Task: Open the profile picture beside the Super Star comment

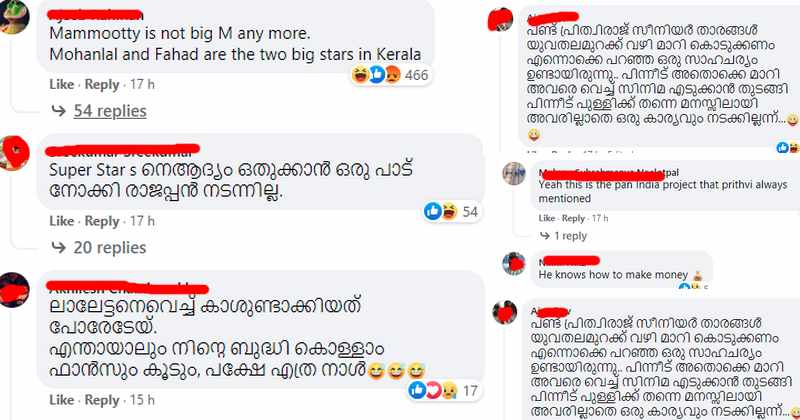Action: (14, 153)
